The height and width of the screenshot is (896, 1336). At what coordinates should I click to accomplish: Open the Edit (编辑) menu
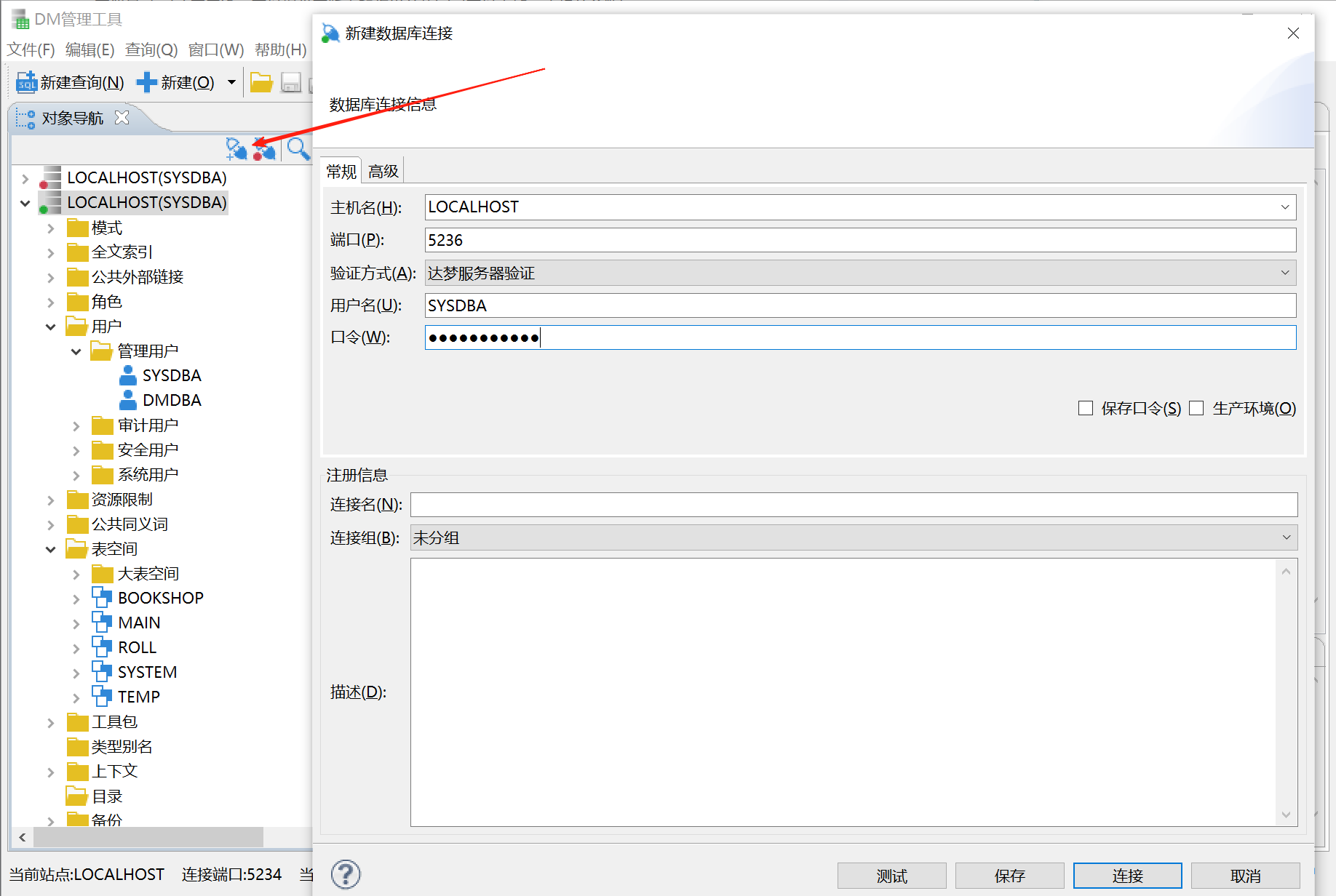coord(90,49)
